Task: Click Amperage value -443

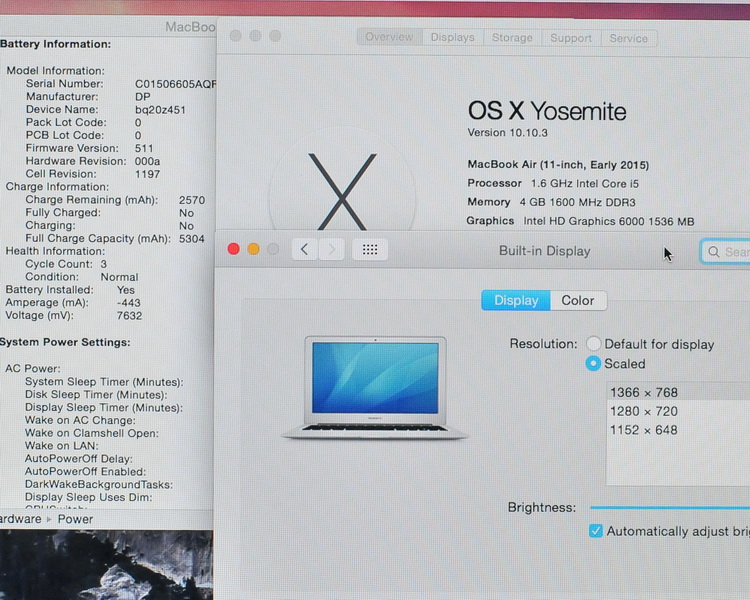Action: [129, 303]
